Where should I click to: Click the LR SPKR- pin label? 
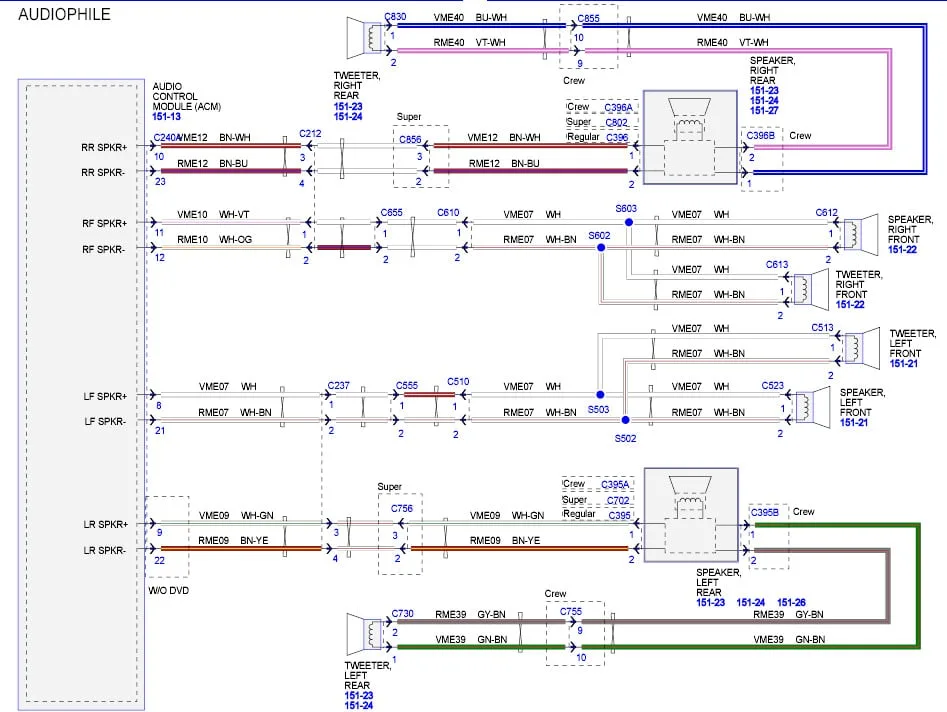104,550
